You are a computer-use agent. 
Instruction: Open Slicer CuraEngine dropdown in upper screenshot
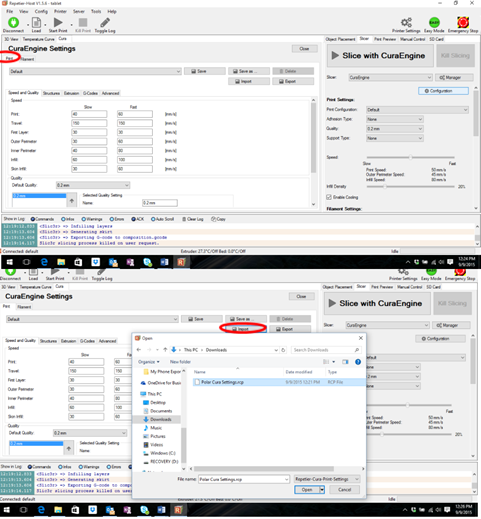pyautogui.click(x=390, y=77)
